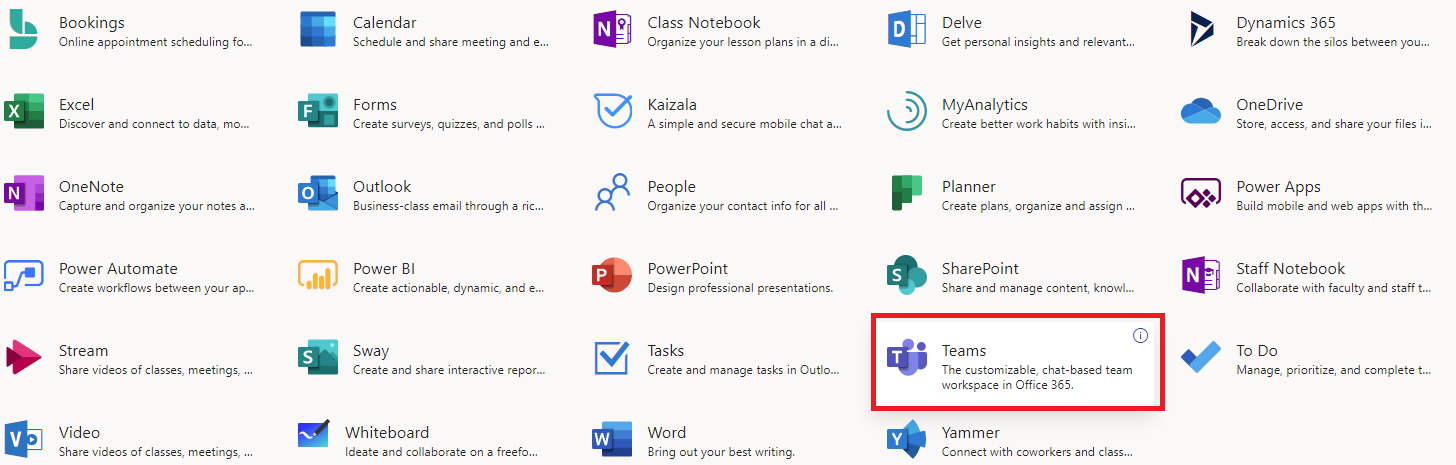Image resolution: width=1456 pixels, height=465 pixels.
Task: Click the People contacts icon
Action: (x=613, y=193)
